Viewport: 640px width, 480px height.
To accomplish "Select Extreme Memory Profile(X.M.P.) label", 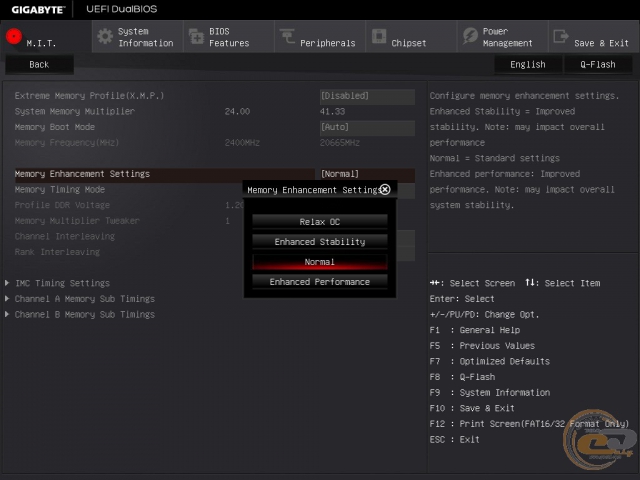I will pos(89,96).
